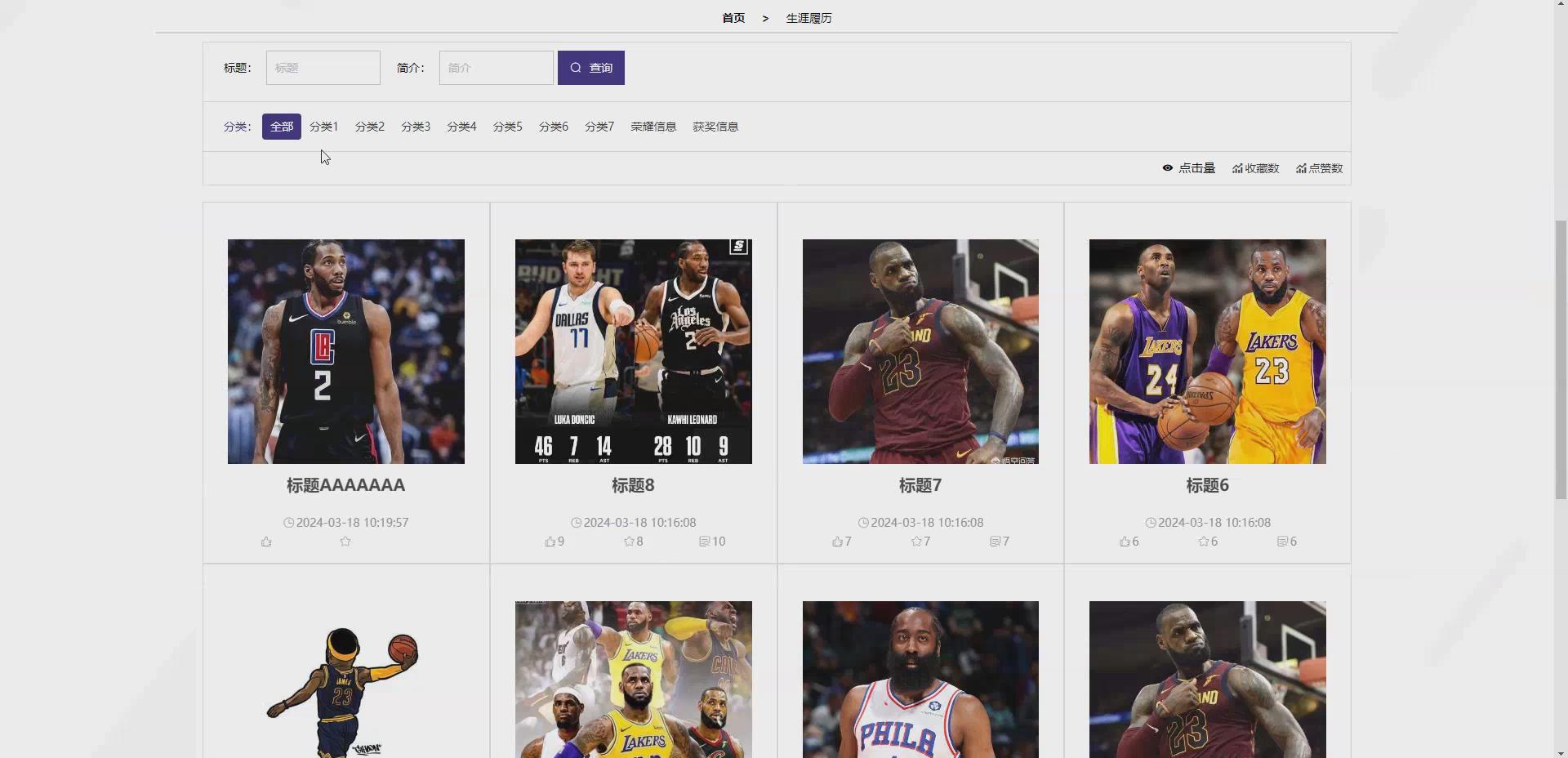
Task: Open the Clippers number 2 player thumbnail
Action: pyautogui.click(x=346, y=351)
